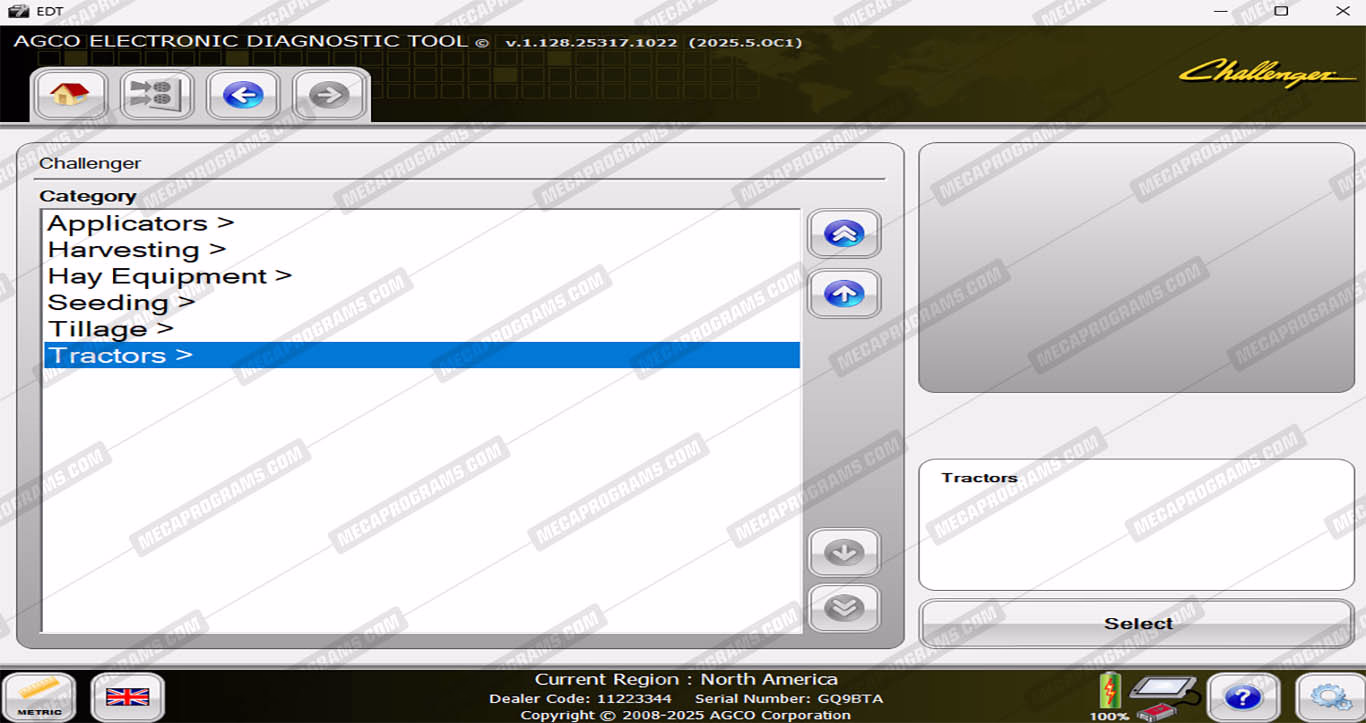Select the Tillage category
The image size is (1366, 723).
[x=422, y=329]
